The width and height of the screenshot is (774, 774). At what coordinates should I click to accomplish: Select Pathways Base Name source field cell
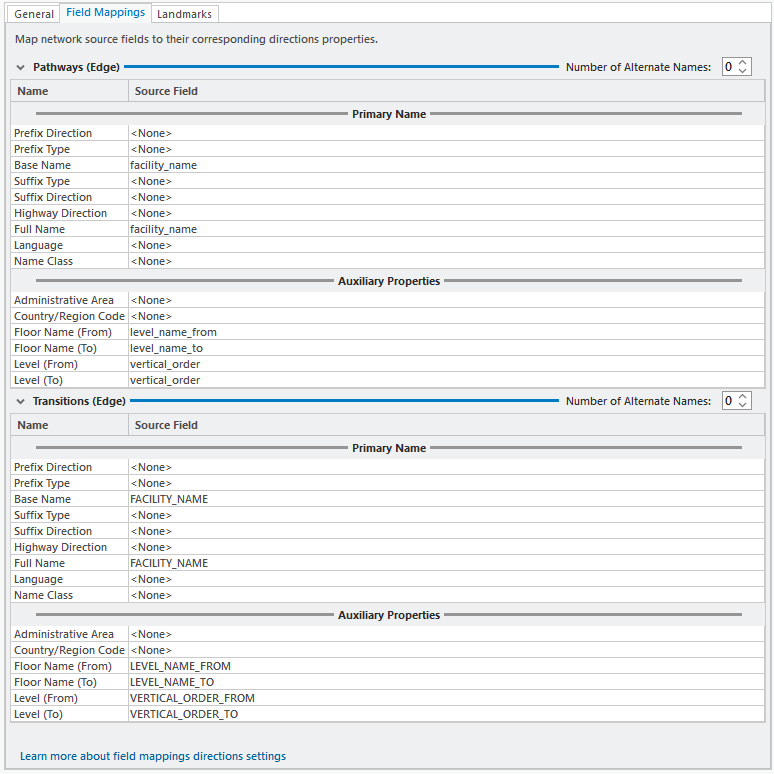pos(445,165)
